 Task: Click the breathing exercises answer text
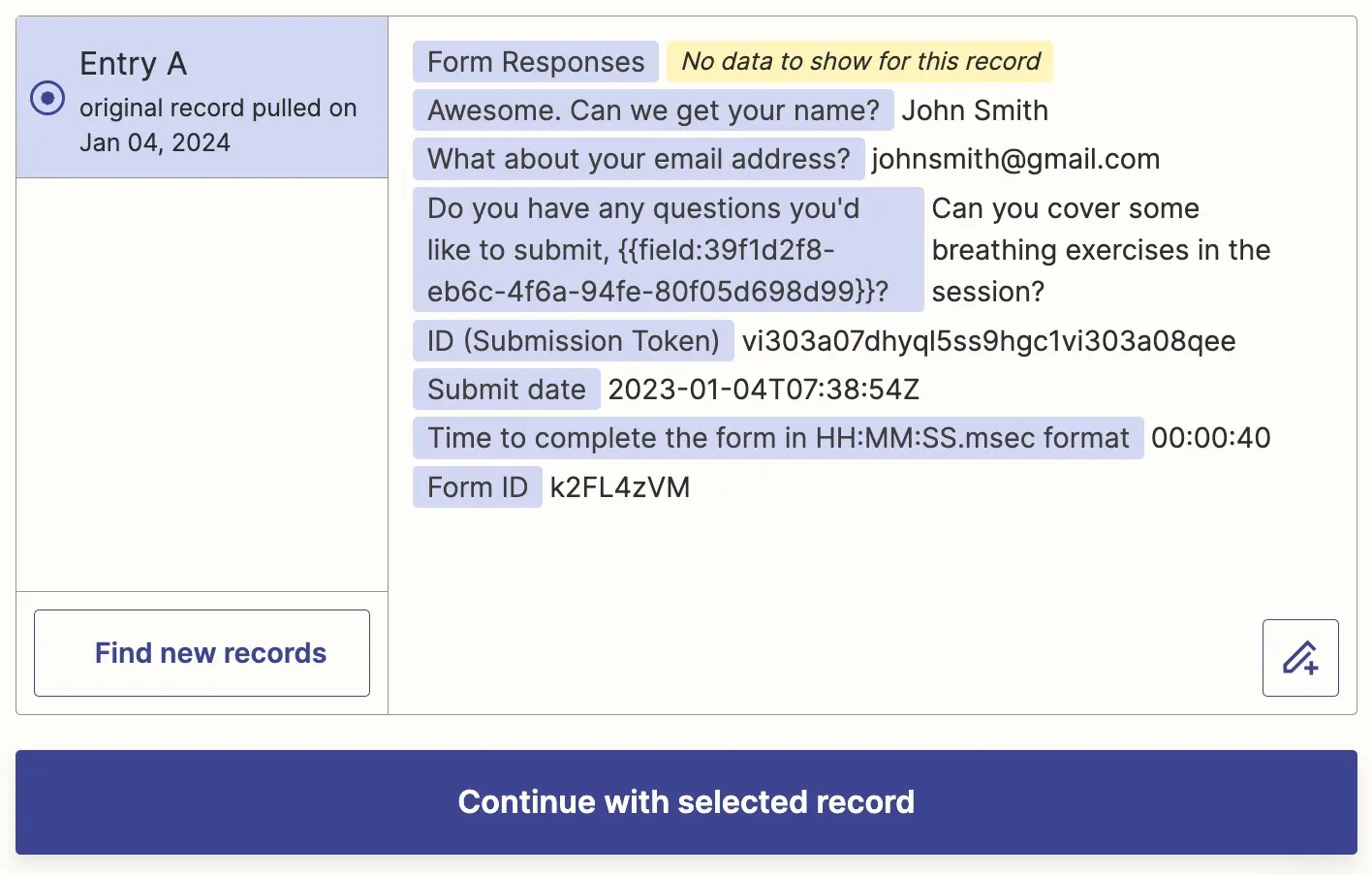click(x=1101, y=250)
